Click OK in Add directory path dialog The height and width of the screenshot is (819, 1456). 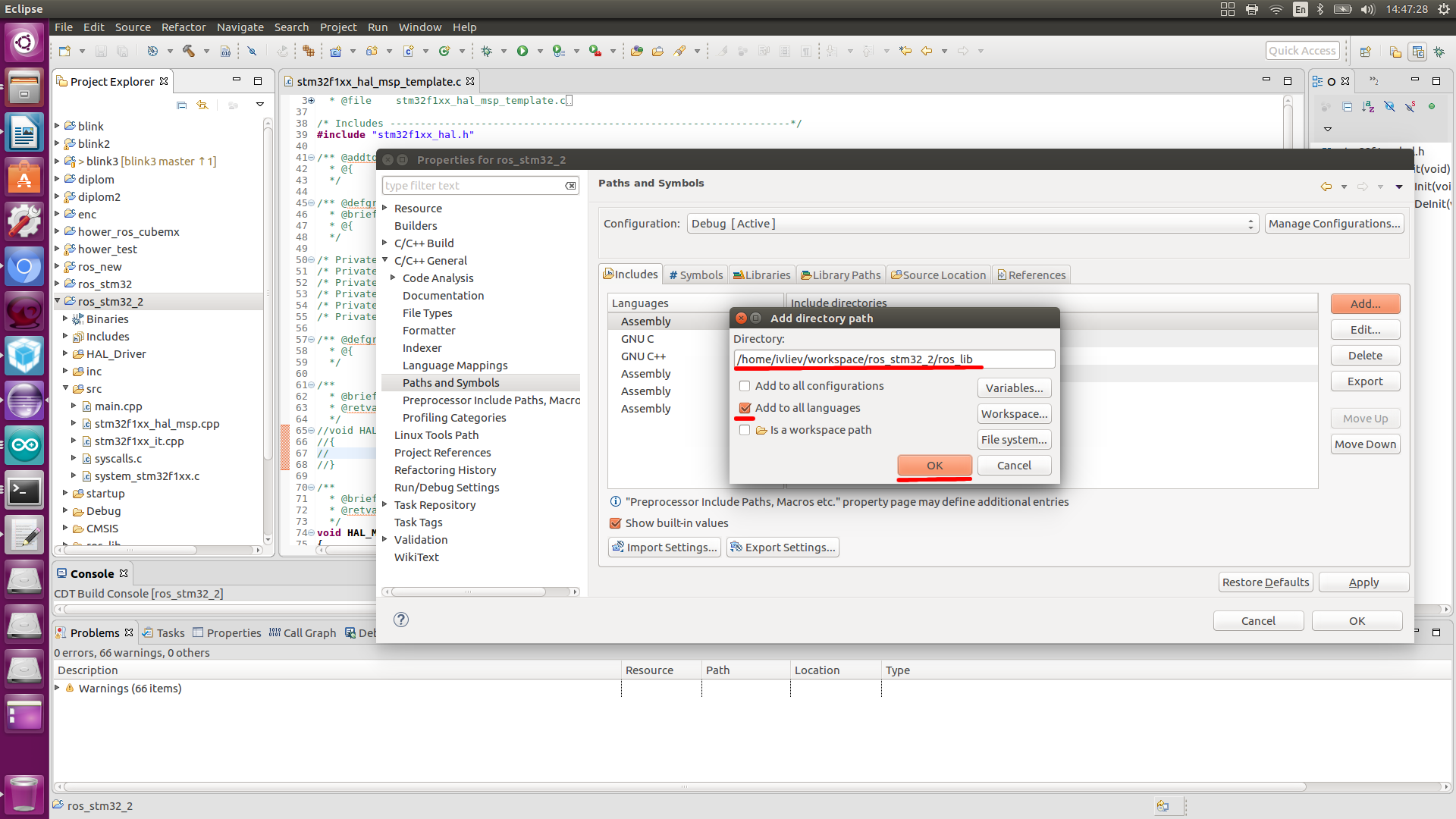pos(934,465)
